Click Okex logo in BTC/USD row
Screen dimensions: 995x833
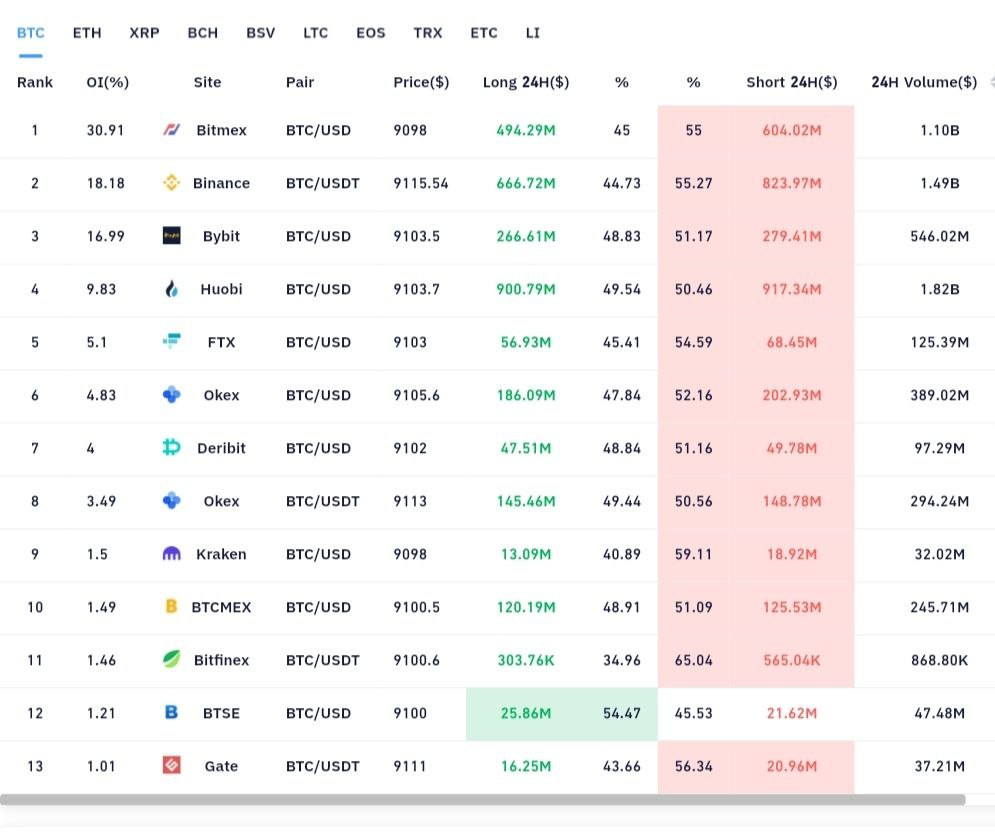tap(171, 395)
